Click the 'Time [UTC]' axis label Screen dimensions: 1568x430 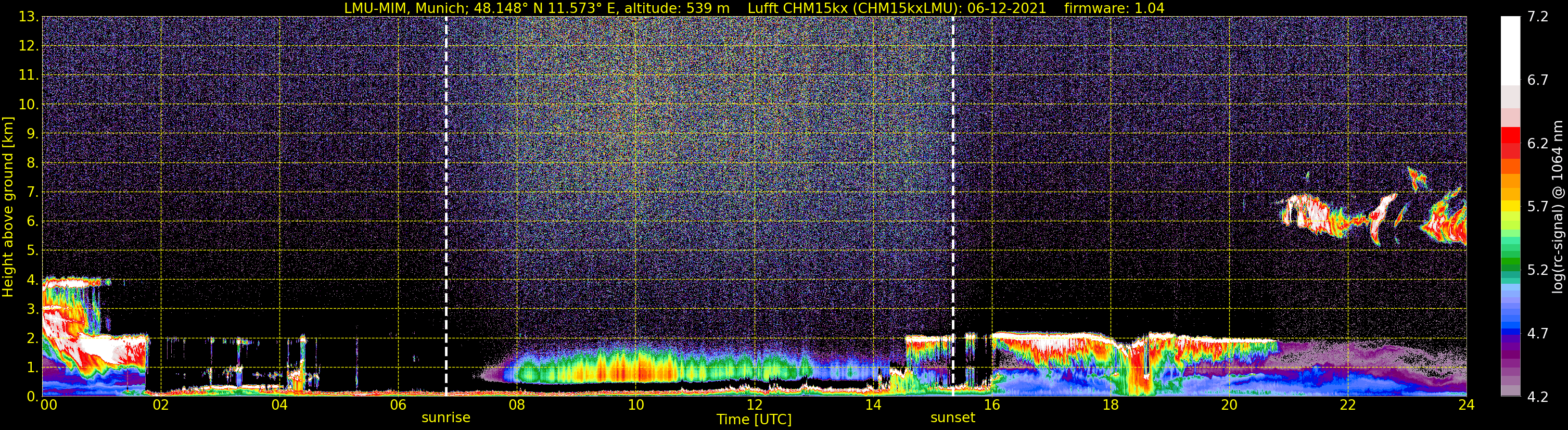tap(754, 420)
